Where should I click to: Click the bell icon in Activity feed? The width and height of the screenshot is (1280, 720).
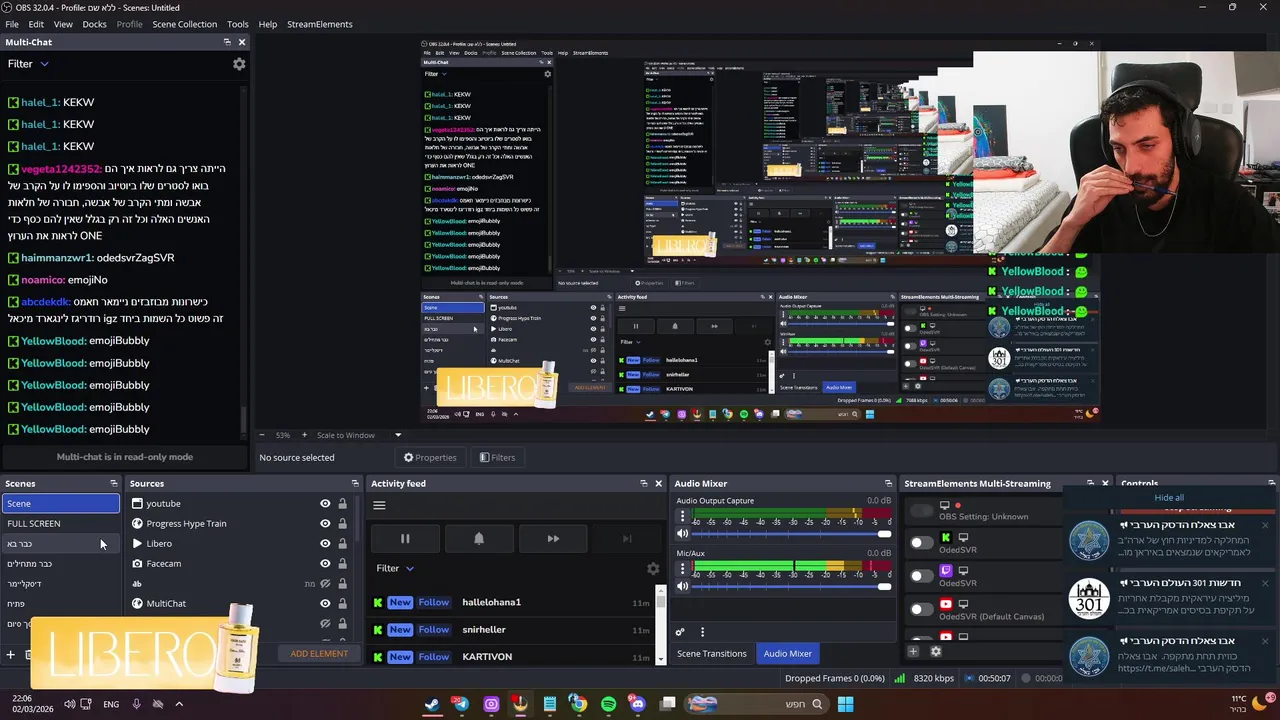[479, 539]
